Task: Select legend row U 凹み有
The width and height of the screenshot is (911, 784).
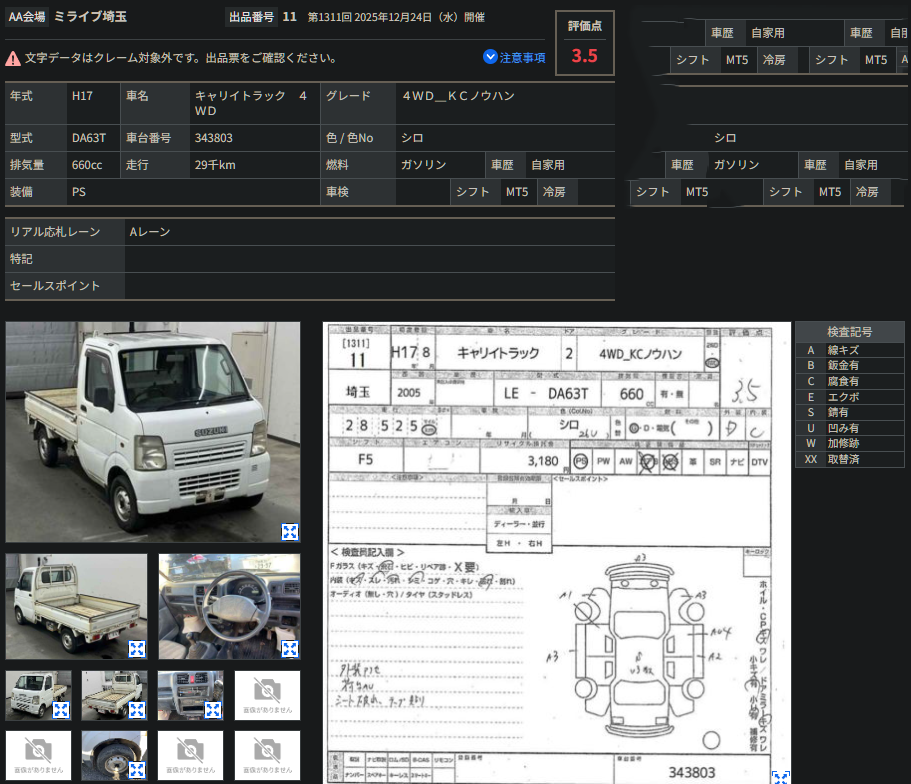Action: 849,428
